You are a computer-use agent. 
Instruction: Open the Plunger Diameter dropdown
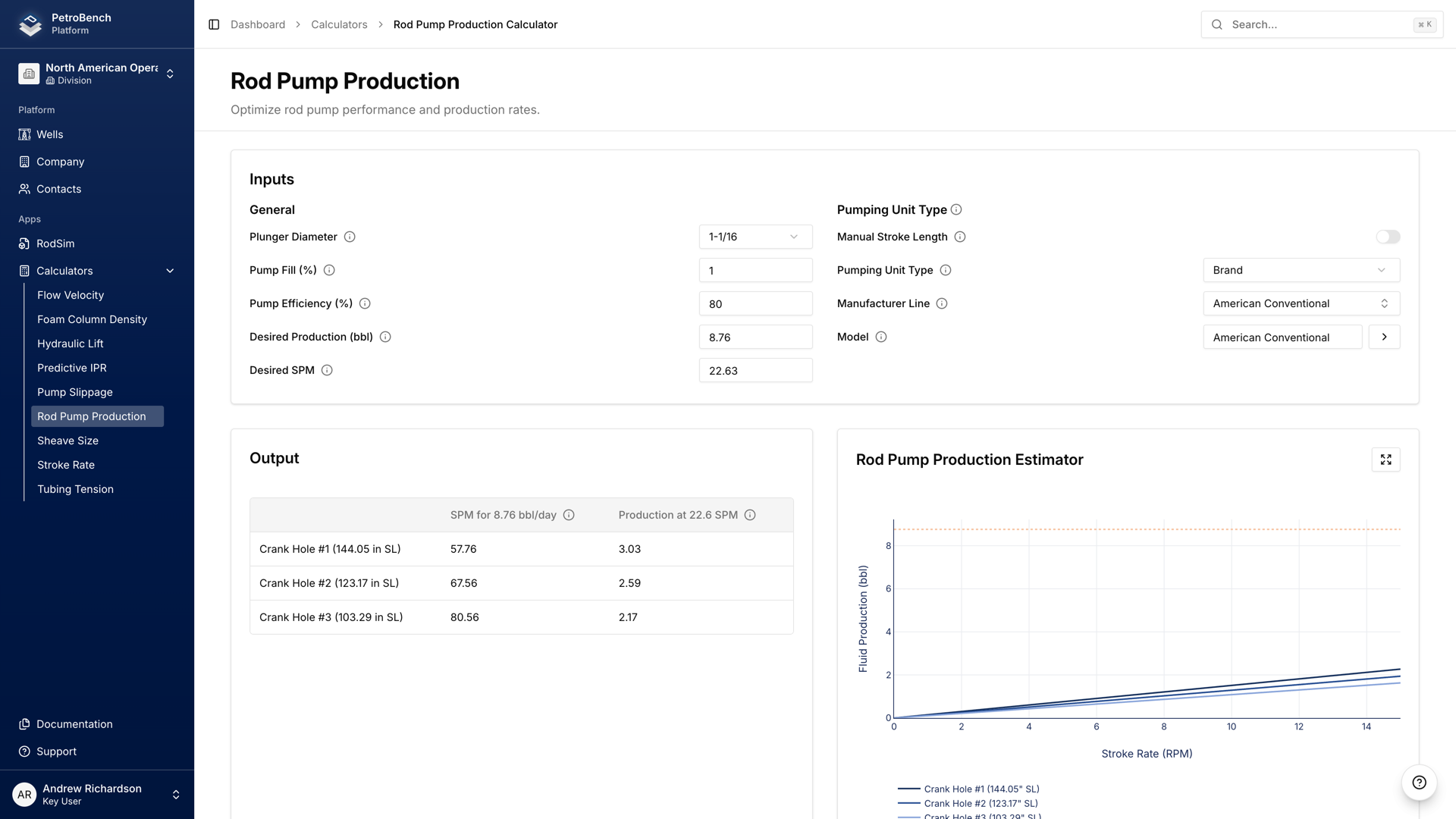(x=755, y=237)
